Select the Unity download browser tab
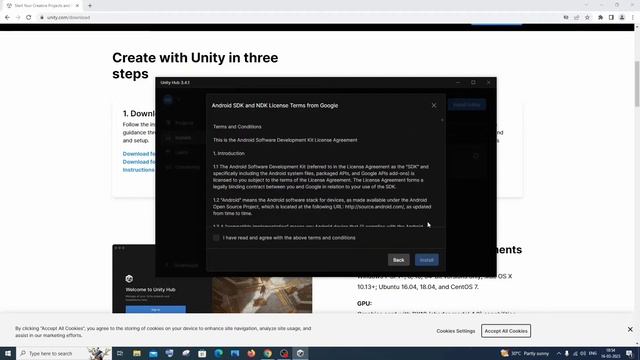 click(42, 6)
